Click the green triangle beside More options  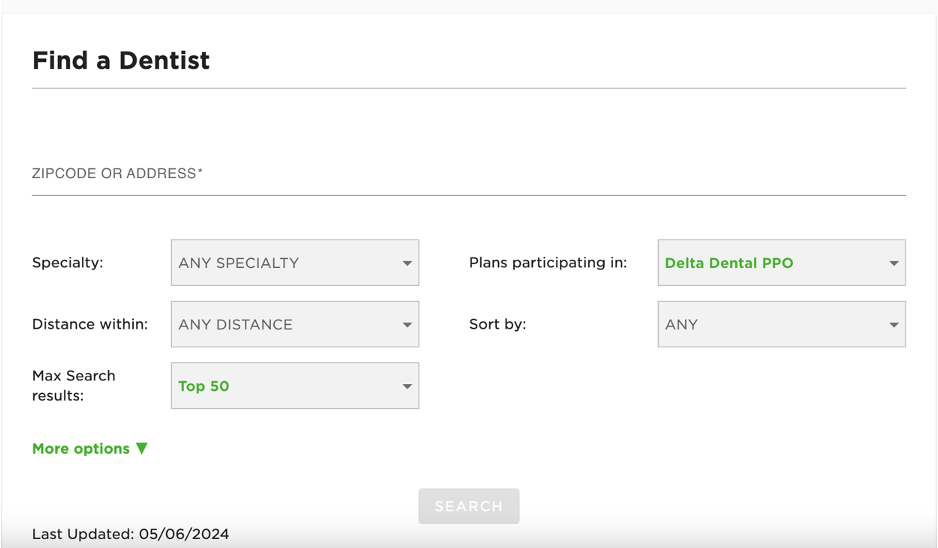pos(142,448)
